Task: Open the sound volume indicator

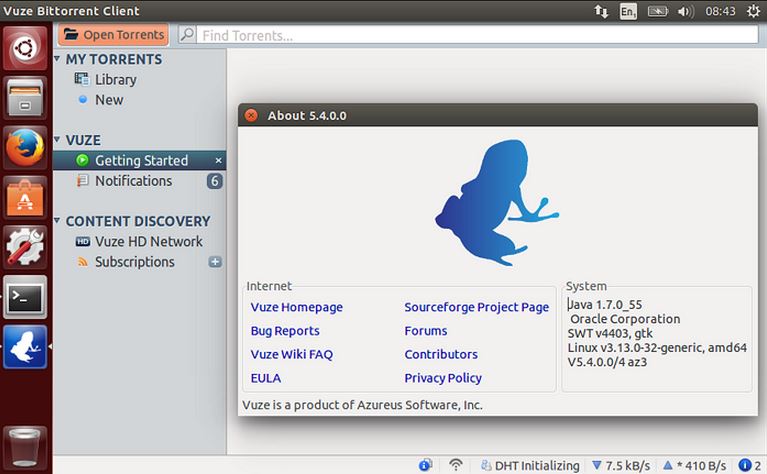Action: pyautogui.click(x=685, y=11)
